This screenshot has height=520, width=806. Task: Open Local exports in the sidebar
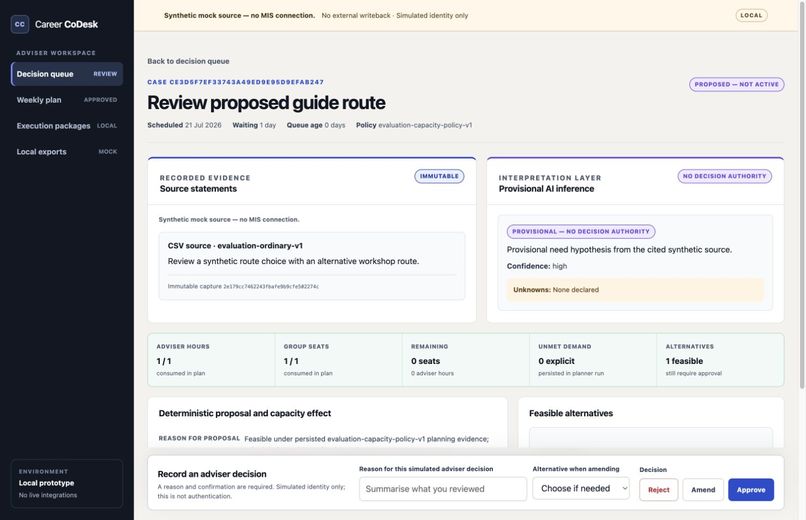67,152
